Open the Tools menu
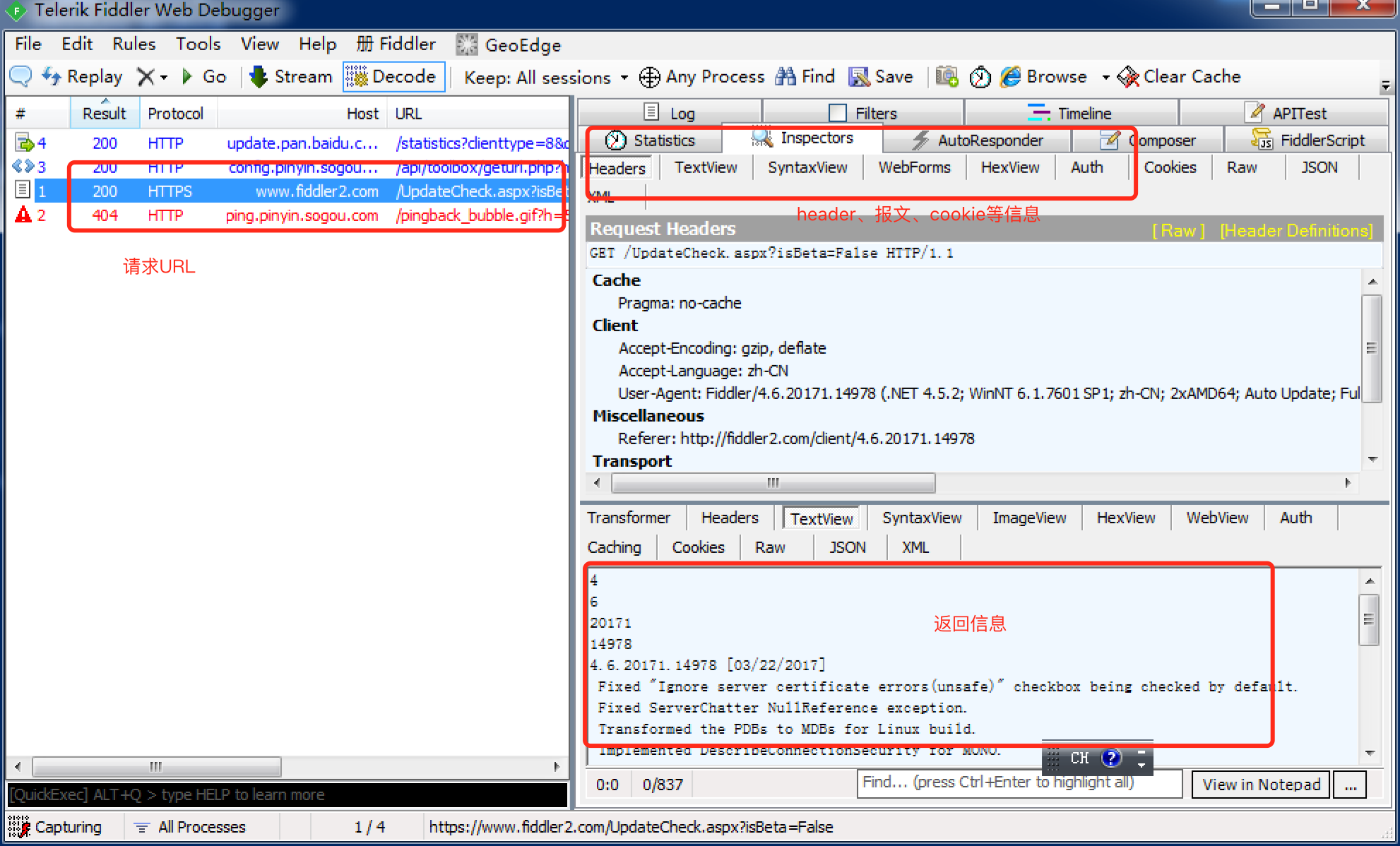Screen dimensions: 1400x846 click(x=198, y=44)
